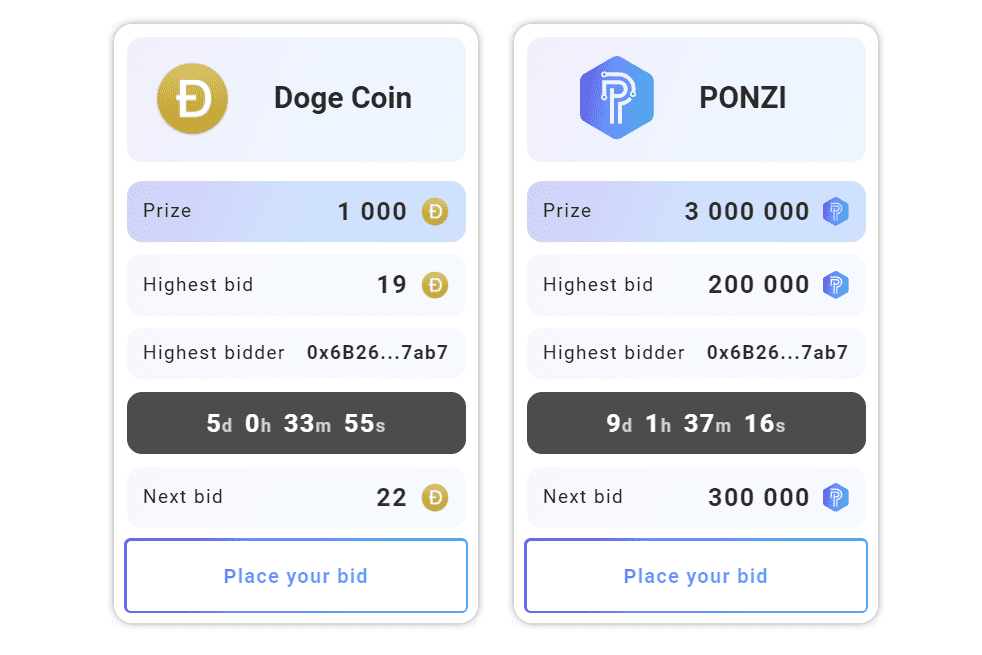Select the Prize row on the PONZI card
The image size is (982, 655).
pyautogui.click(x=695, y=211)
